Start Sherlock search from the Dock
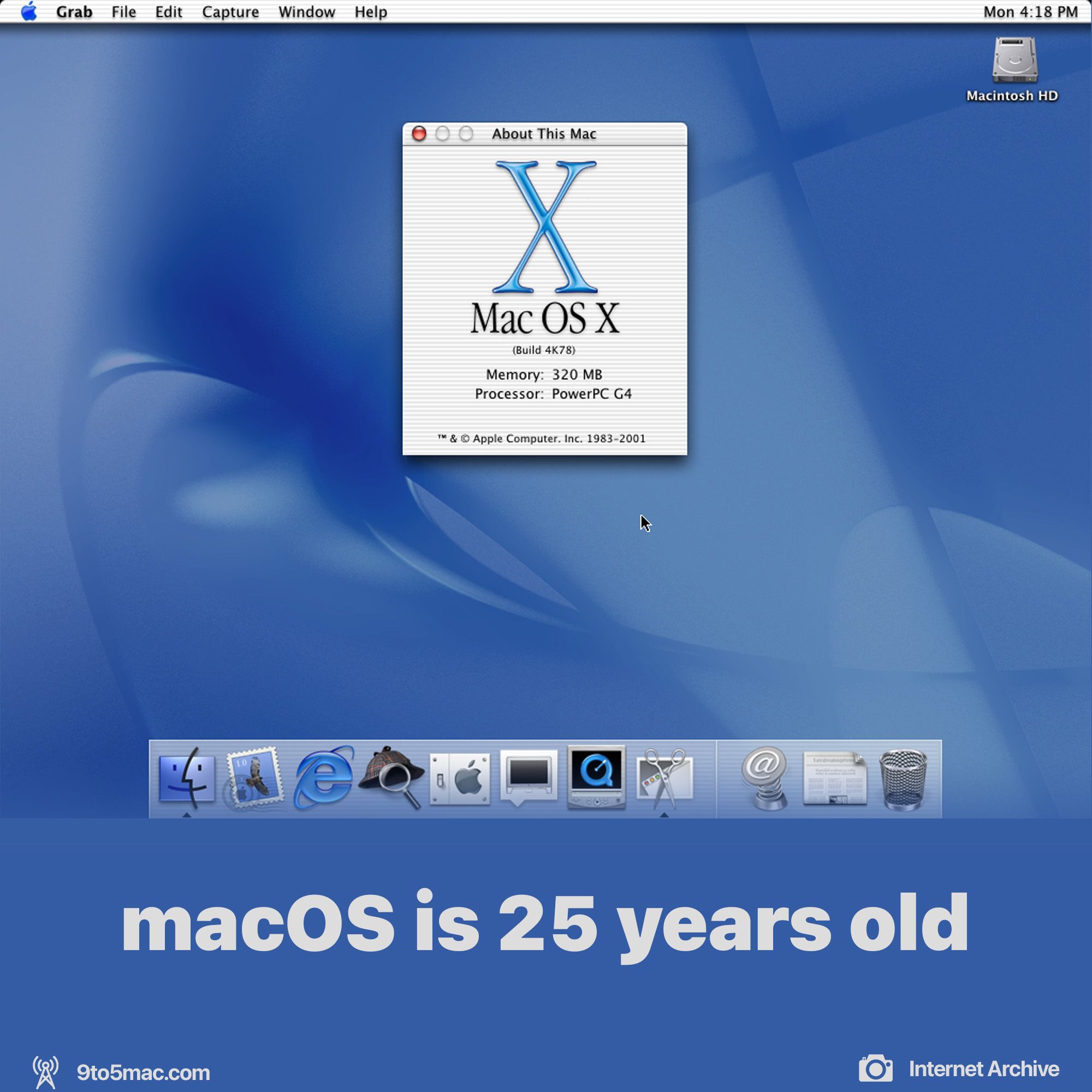This screenshot has height=1092, width=1092. pos(392,780)
